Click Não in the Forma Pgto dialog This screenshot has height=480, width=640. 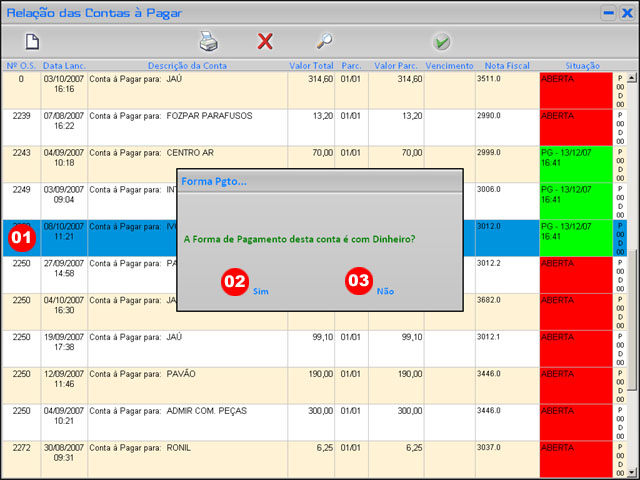(x=385, y=290)
